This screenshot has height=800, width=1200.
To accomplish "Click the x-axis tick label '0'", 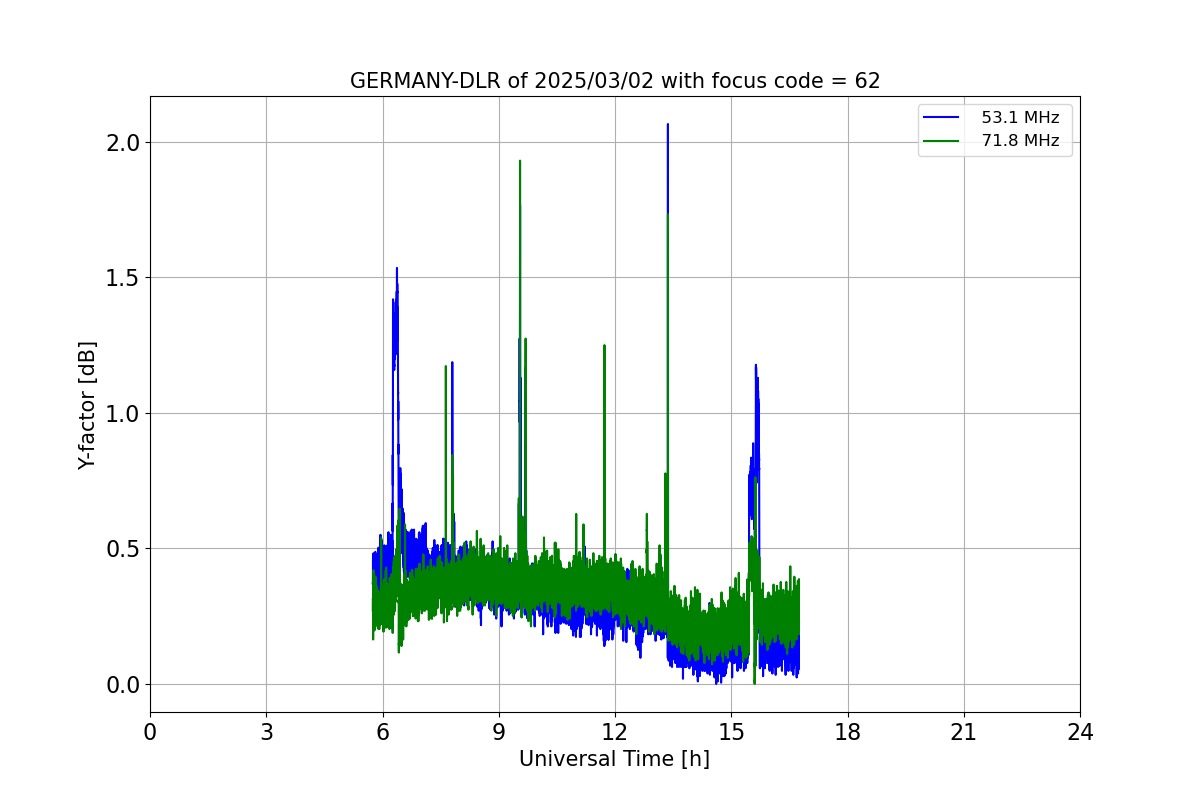I will [150, 732].
